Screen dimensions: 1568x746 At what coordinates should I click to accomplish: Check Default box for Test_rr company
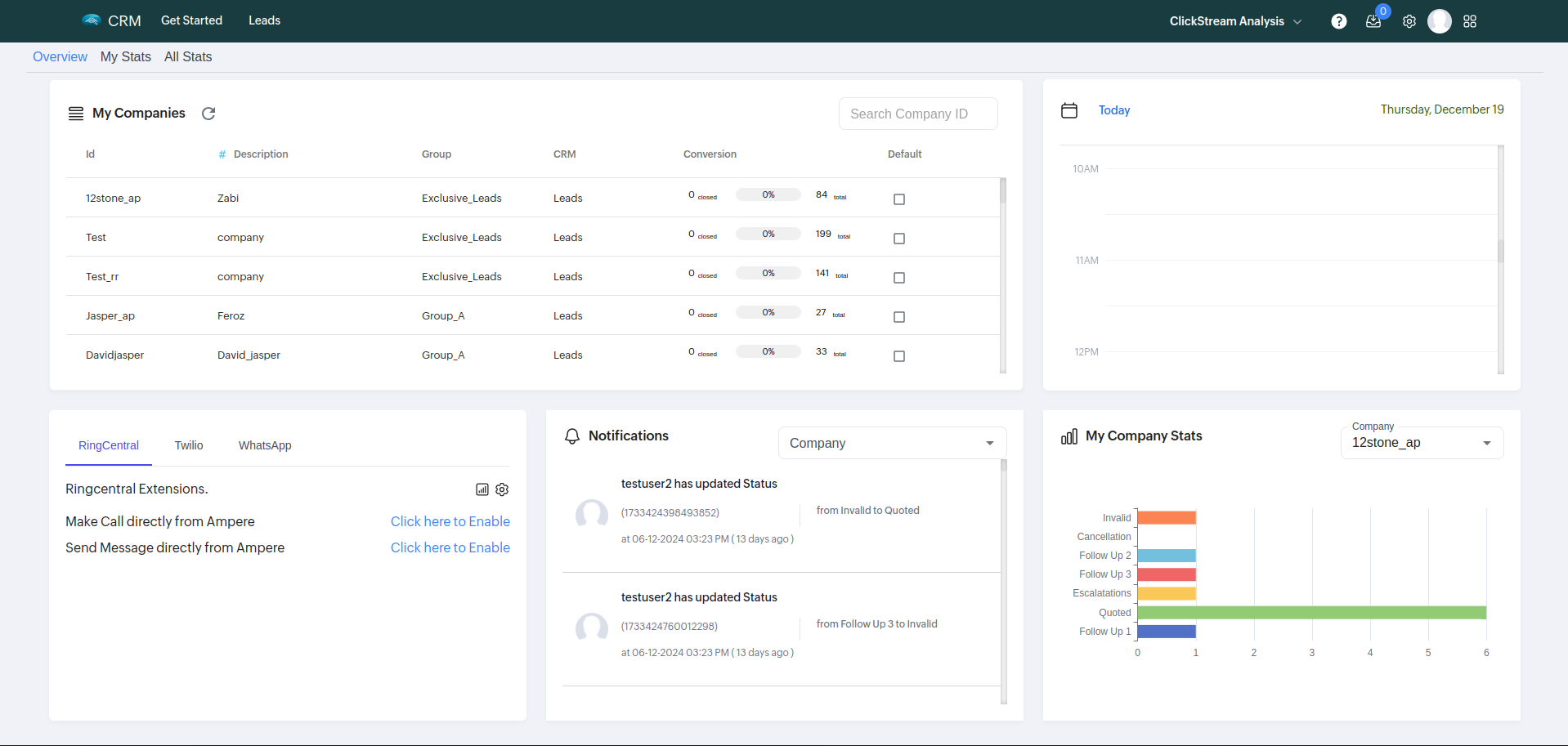click(899, 278)
